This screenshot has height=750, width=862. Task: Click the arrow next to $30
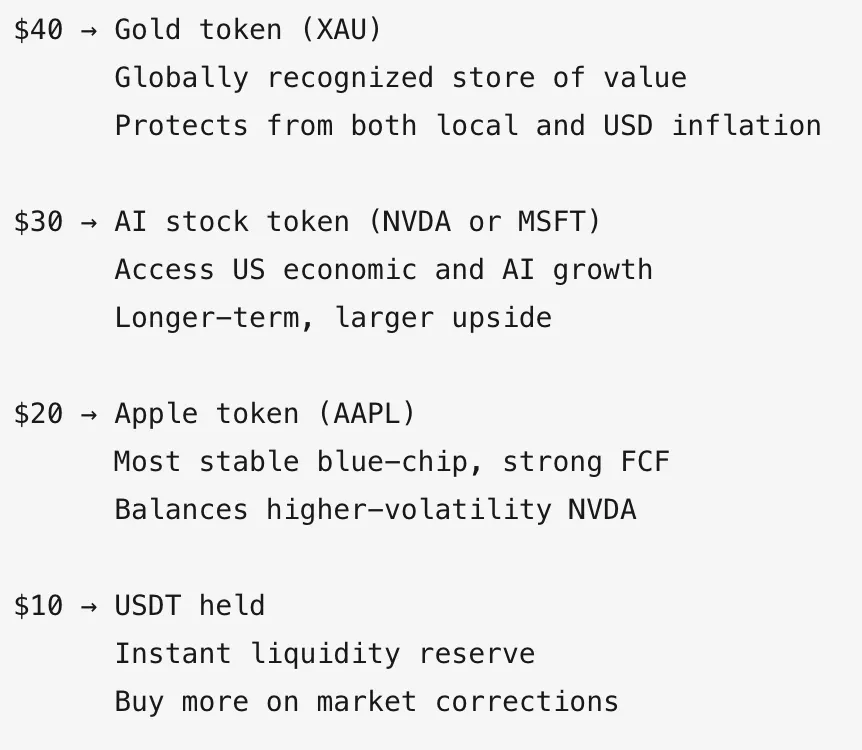point(89,223)
